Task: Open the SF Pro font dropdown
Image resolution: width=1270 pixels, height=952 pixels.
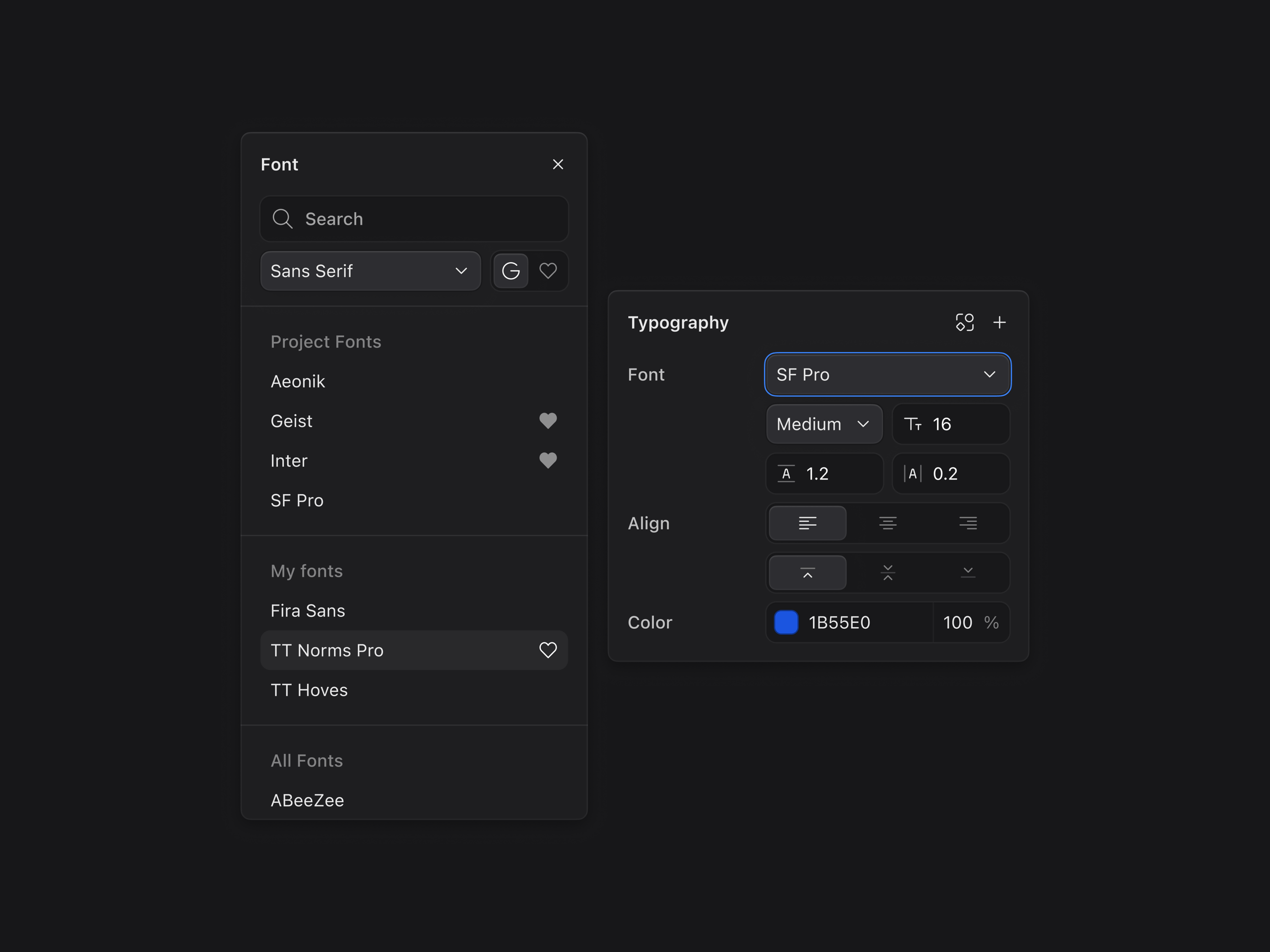Action: tap(888, 374)
